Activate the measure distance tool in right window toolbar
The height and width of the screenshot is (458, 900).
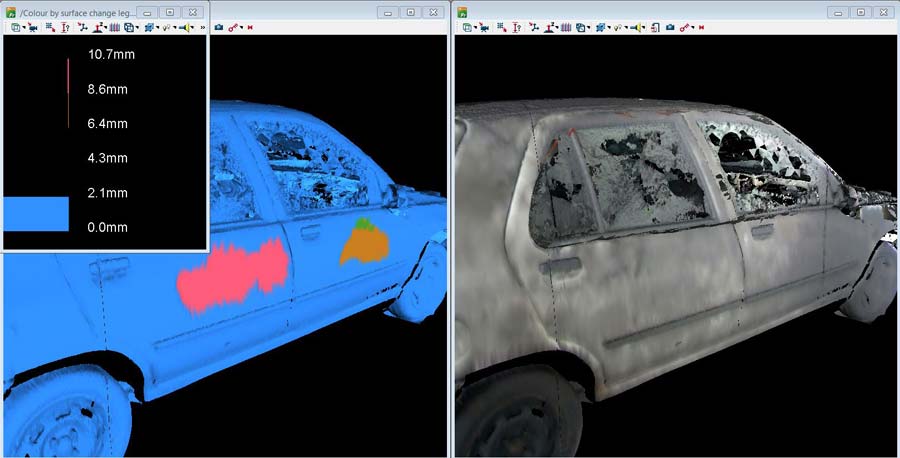click(x=517, y=28)
